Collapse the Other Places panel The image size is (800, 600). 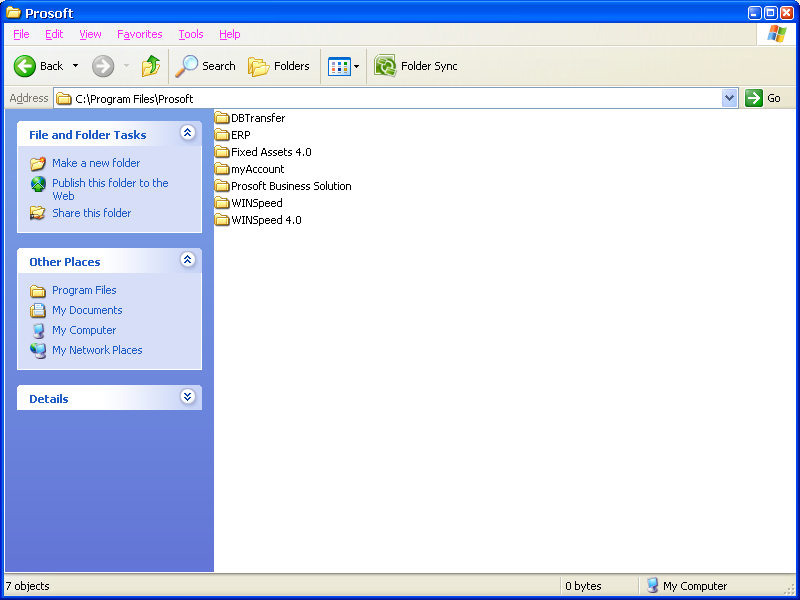point(187,260)
